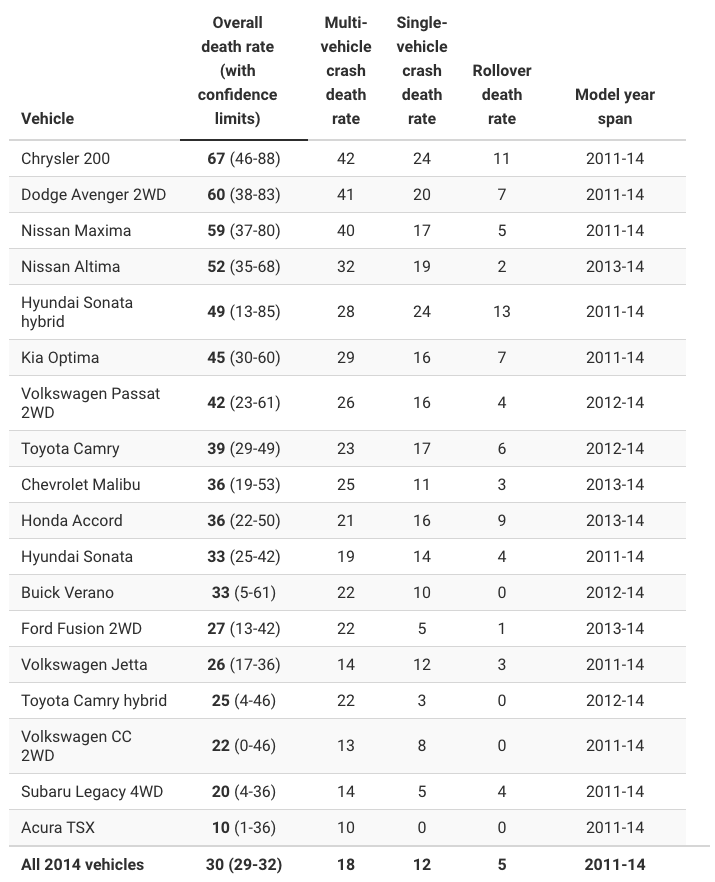
Task: Click the Chevrolet Malibu row name
Action: click(80, 484)
